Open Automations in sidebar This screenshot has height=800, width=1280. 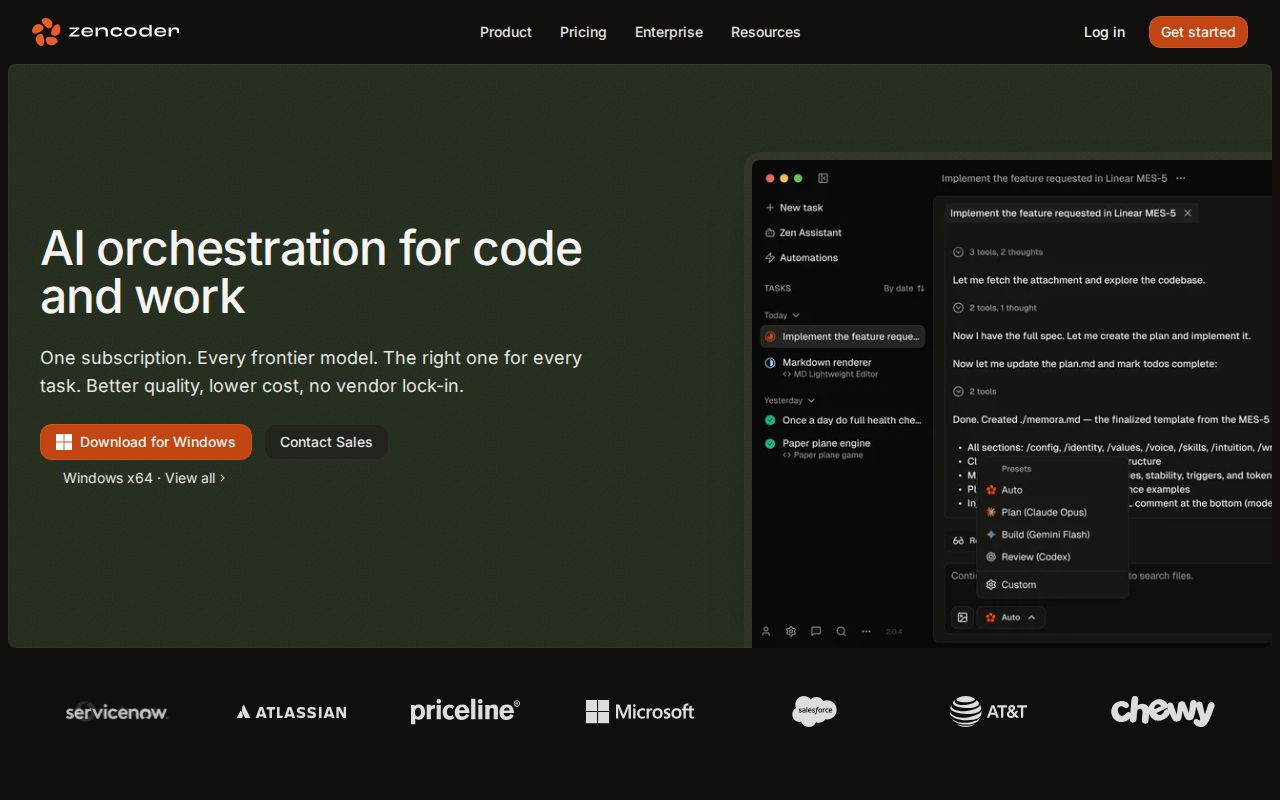tap(801, 258)
